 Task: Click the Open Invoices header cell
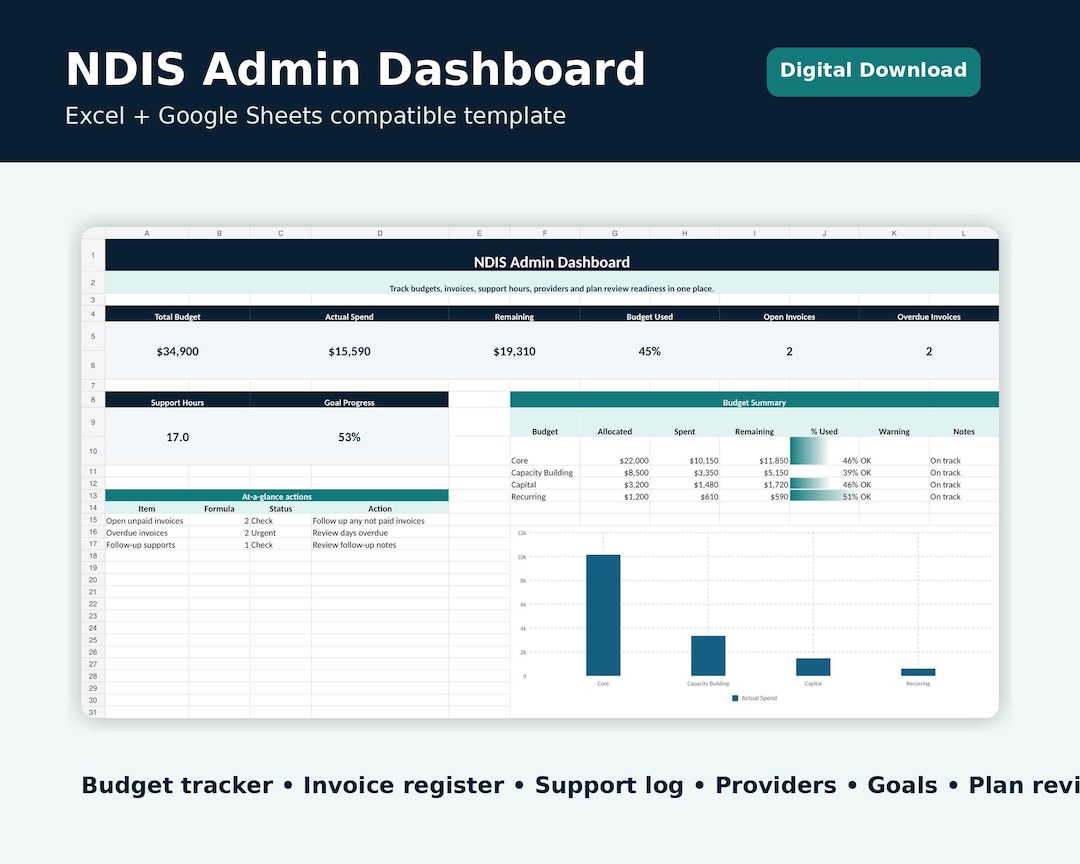pos(789,314)
